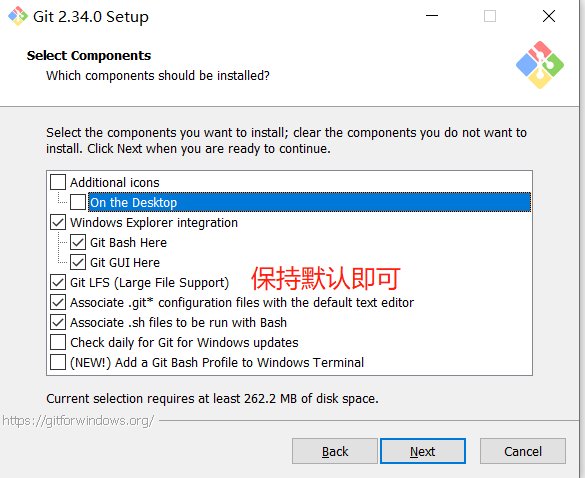Enable Check daily for Git updates
585x478 pixels.
[x=58, y=342]
